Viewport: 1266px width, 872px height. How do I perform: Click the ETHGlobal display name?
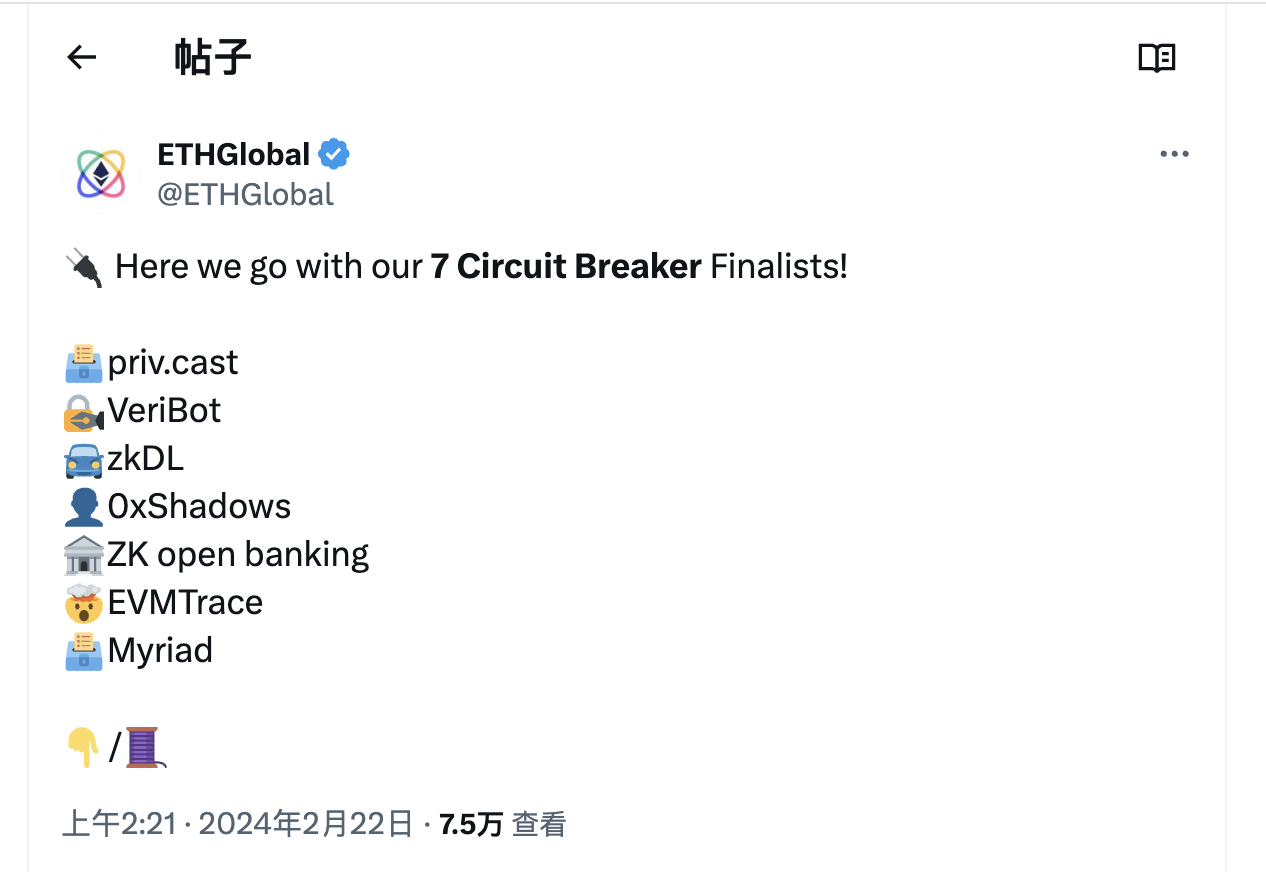(236, 153)
